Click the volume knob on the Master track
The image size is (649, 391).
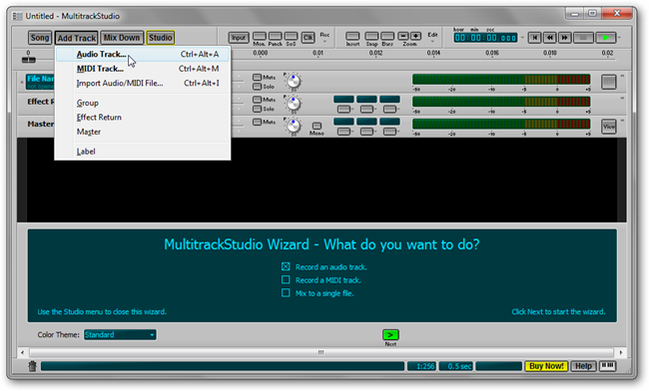pyautogui.click(x=293, y=126)
